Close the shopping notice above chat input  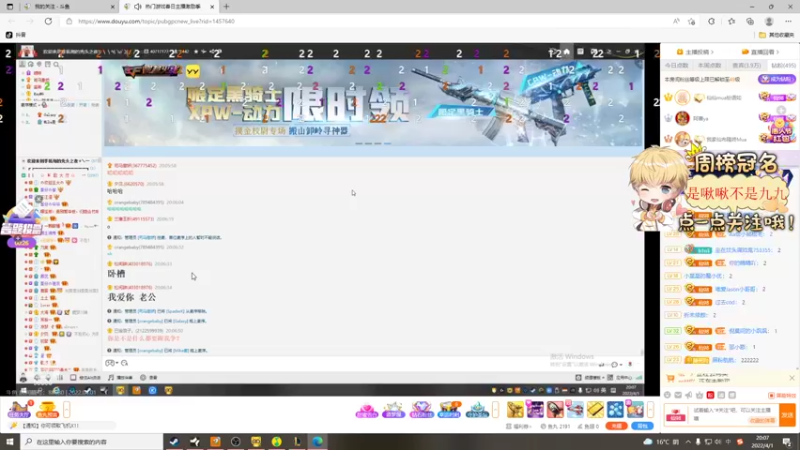pyautogui.click(x=792, y=378)
